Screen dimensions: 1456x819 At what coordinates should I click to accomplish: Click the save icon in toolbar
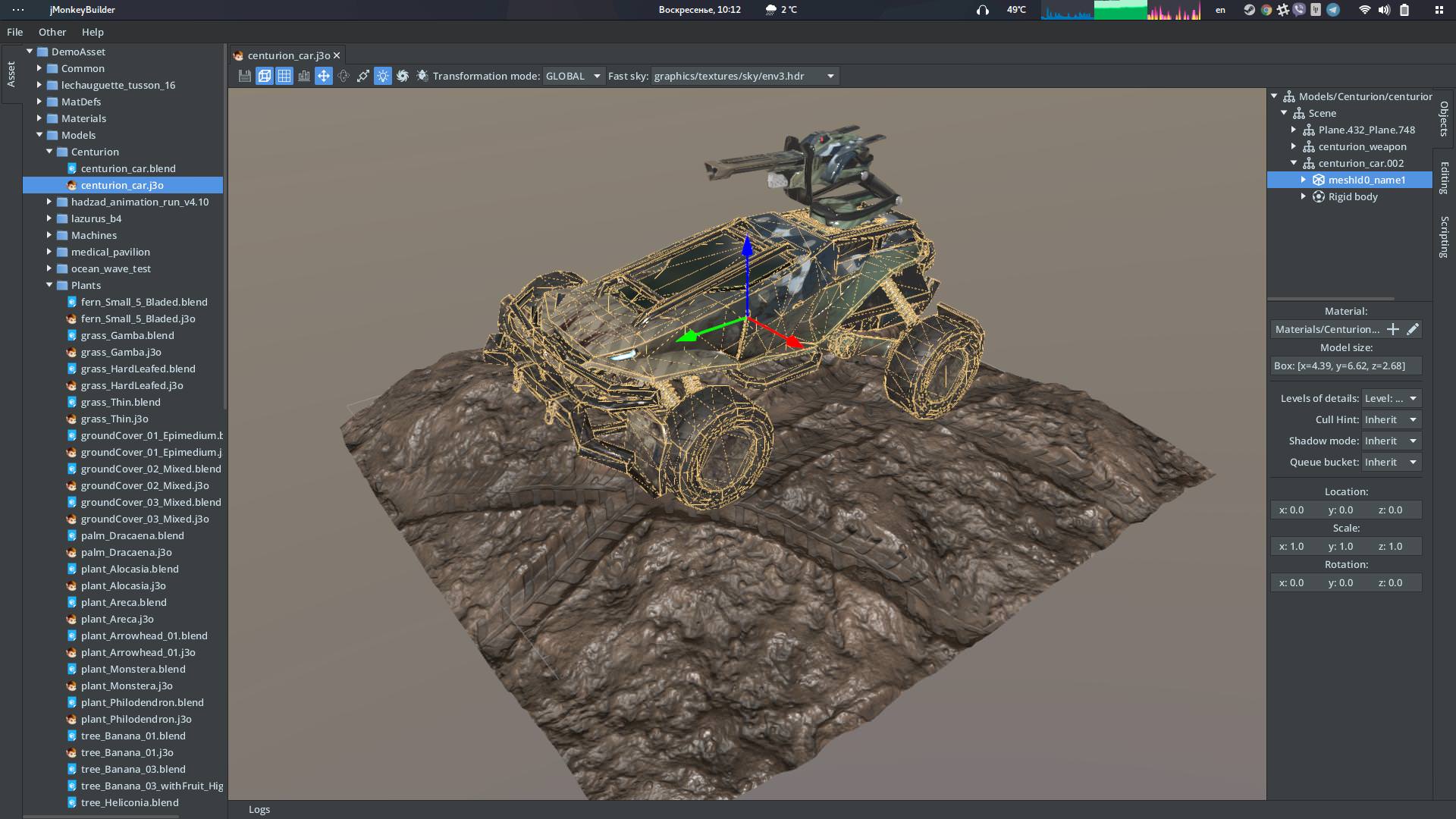click(x=244, y=76)
